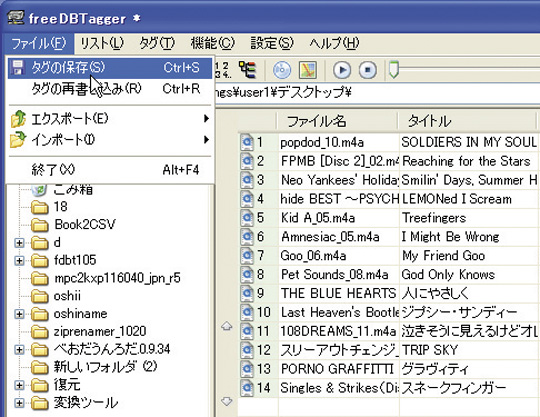540x417 pixels.
Task: Select file 108DREAMS_11.m4a
Action: coord(338,331)
